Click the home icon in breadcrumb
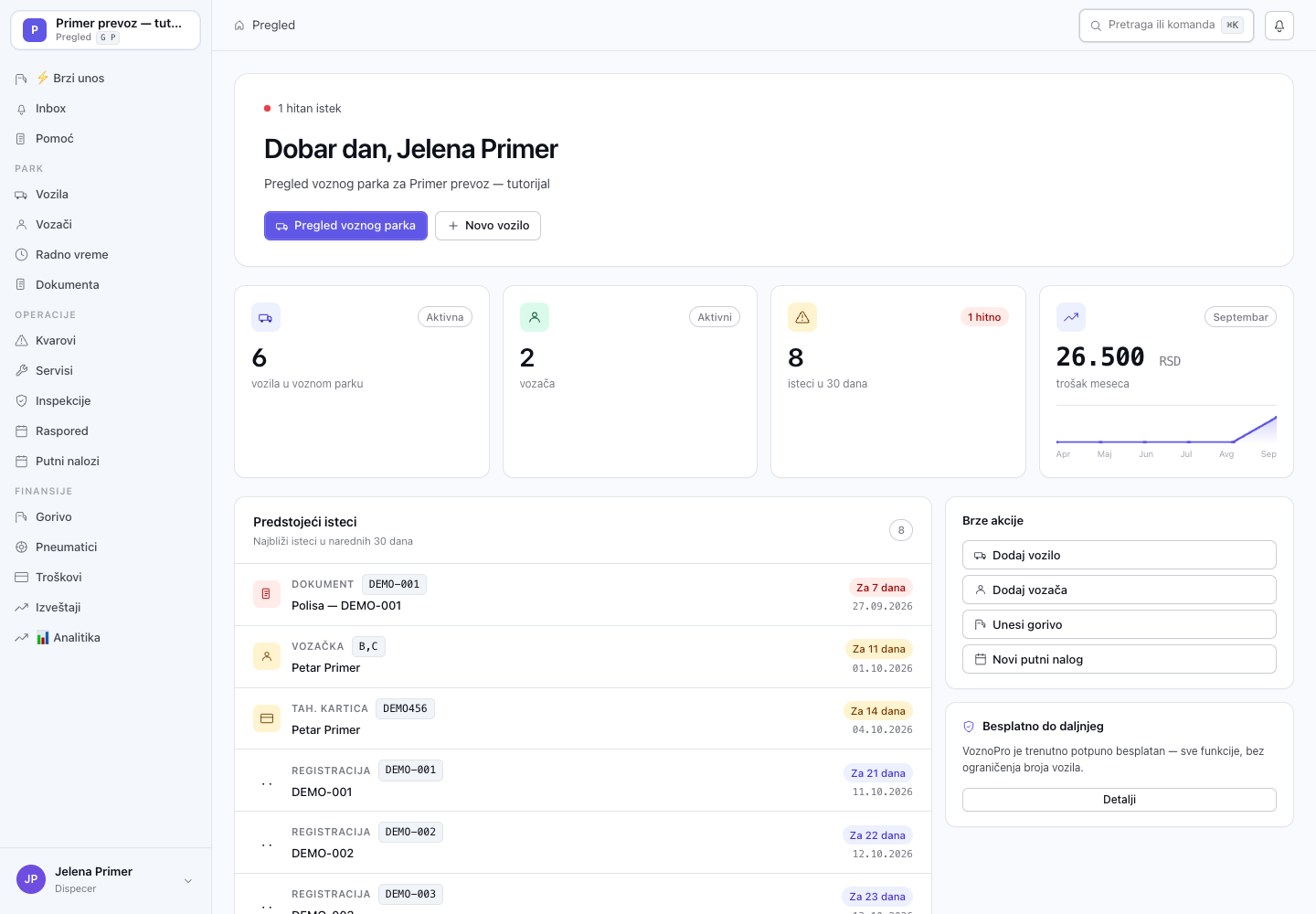1316x914 pixels. (x=239, y=26)
